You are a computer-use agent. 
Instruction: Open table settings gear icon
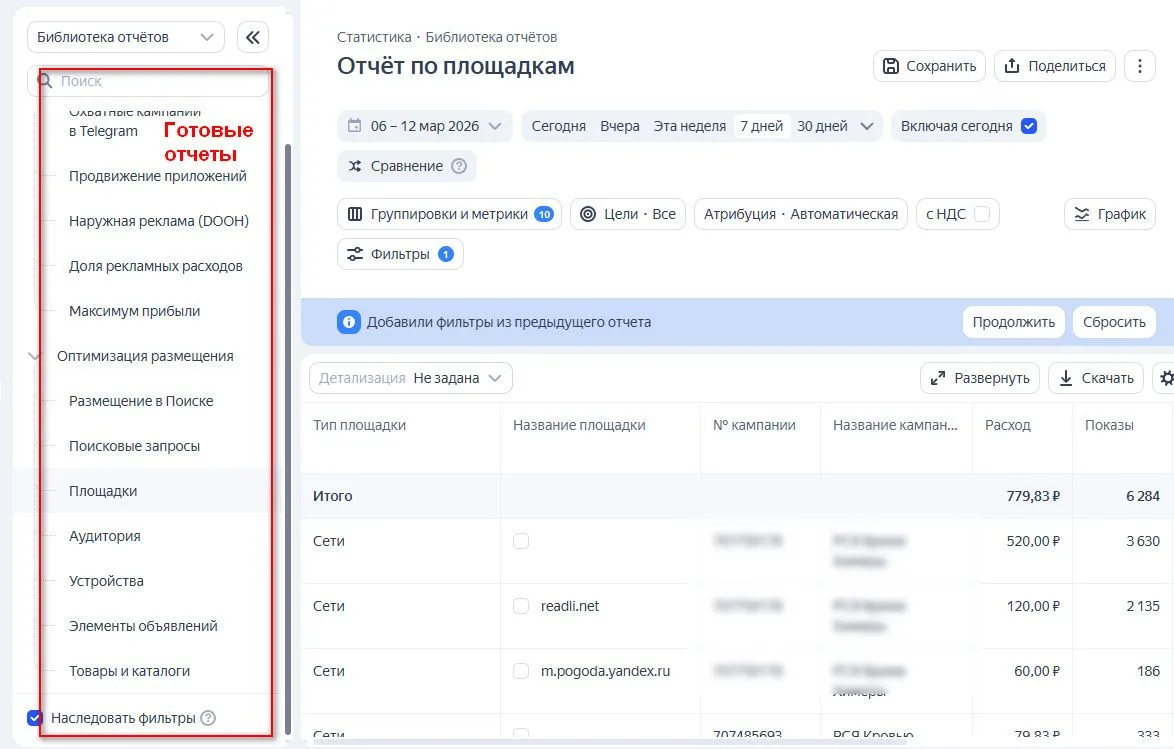pos(1165,378)
